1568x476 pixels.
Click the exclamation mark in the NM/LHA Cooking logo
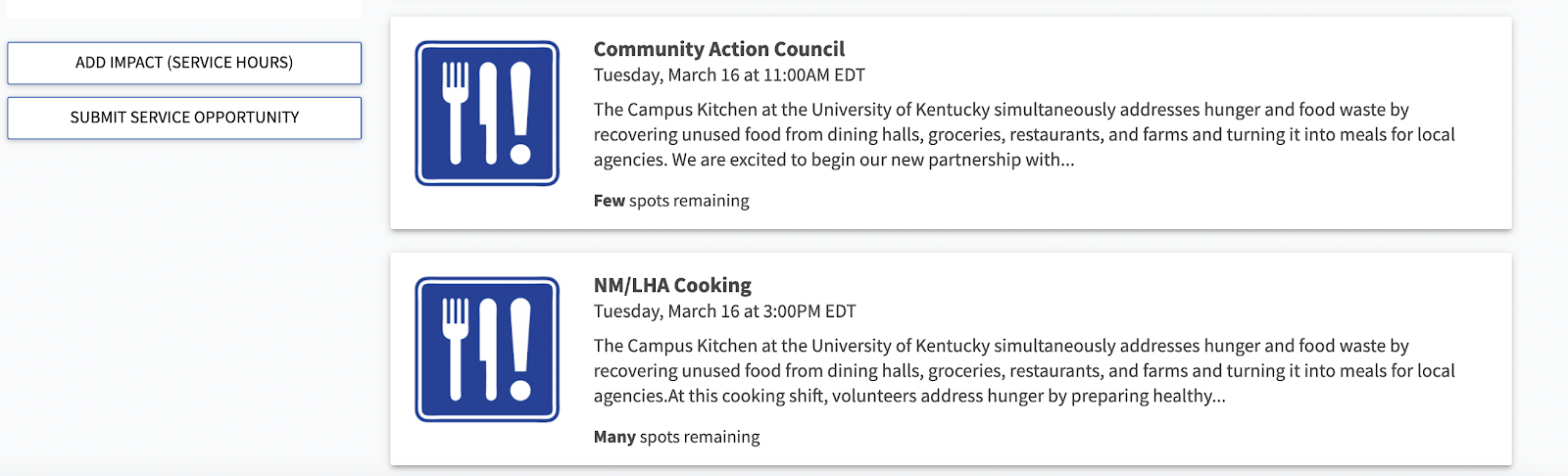pos(520,350)
